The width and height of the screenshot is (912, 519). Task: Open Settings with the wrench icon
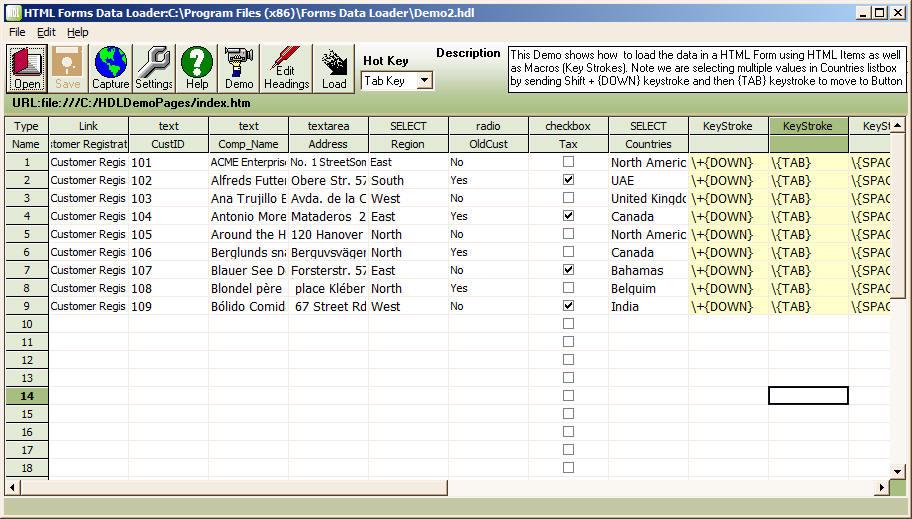[154, 68]
